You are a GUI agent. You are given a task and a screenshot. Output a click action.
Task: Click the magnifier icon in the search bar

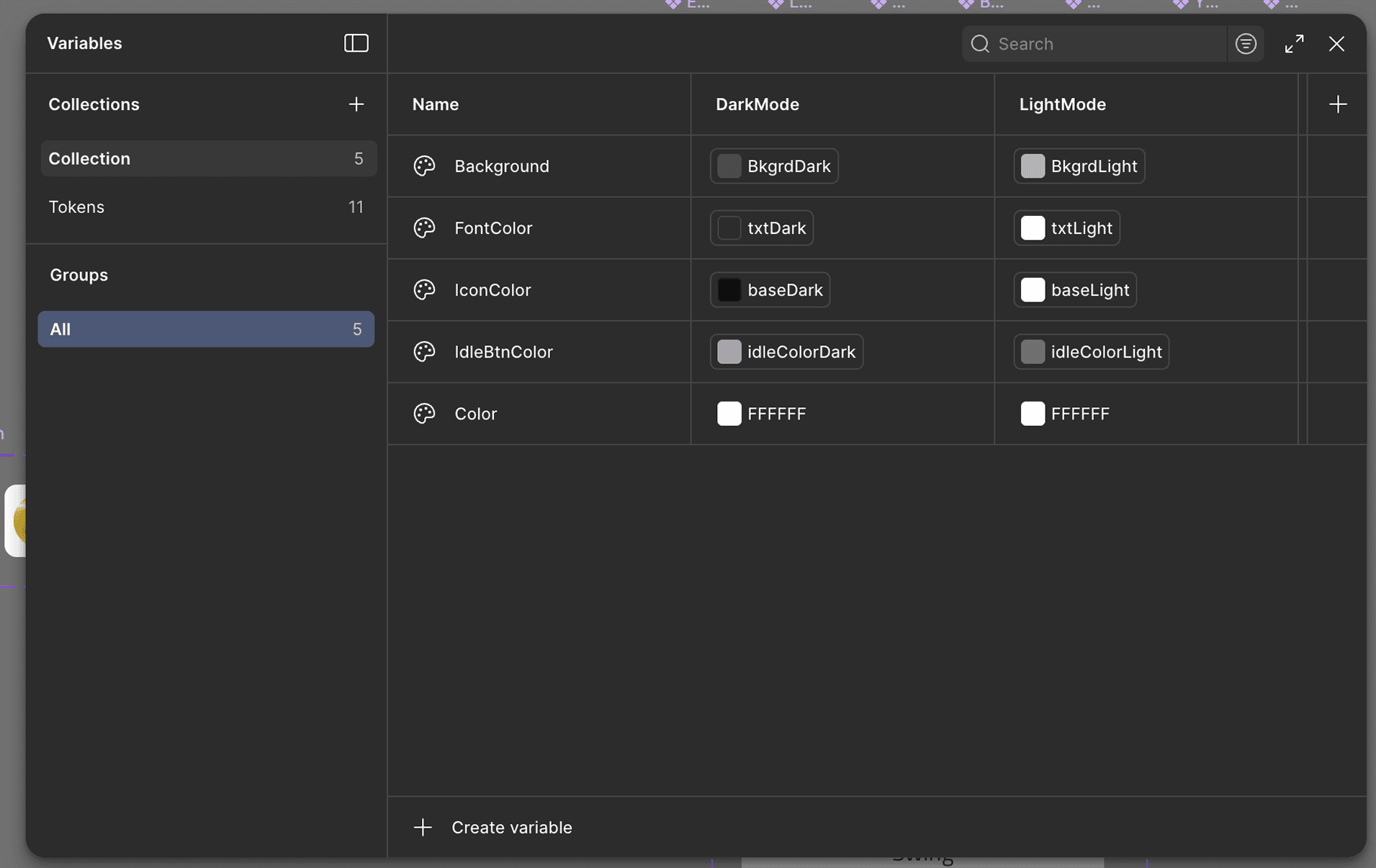pyautogui.click(x=980, y=43)
